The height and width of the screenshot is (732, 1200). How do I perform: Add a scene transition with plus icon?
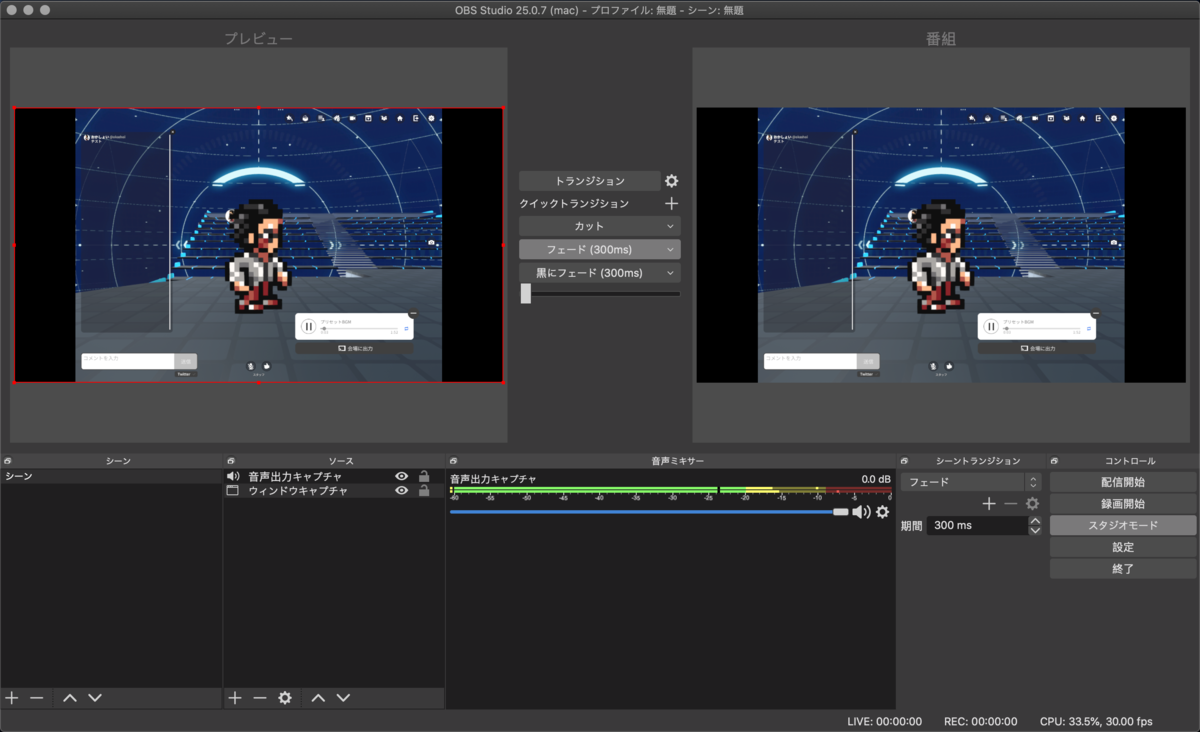(x=989, y=504)
